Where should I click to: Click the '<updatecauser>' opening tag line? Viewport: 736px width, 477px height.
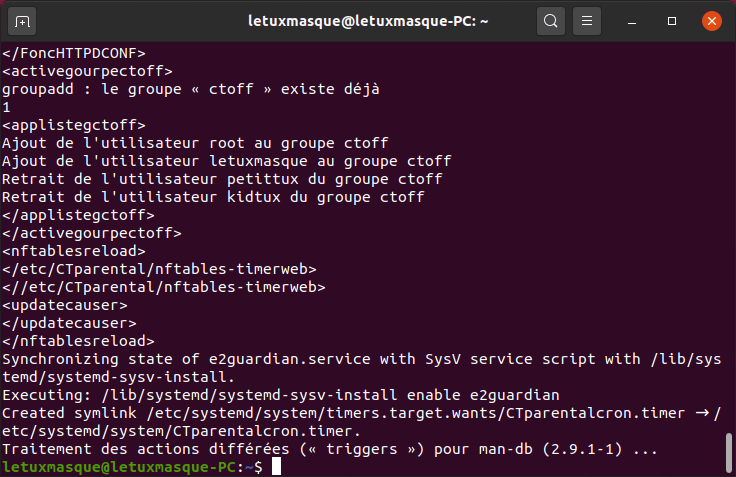click(65, 305)
